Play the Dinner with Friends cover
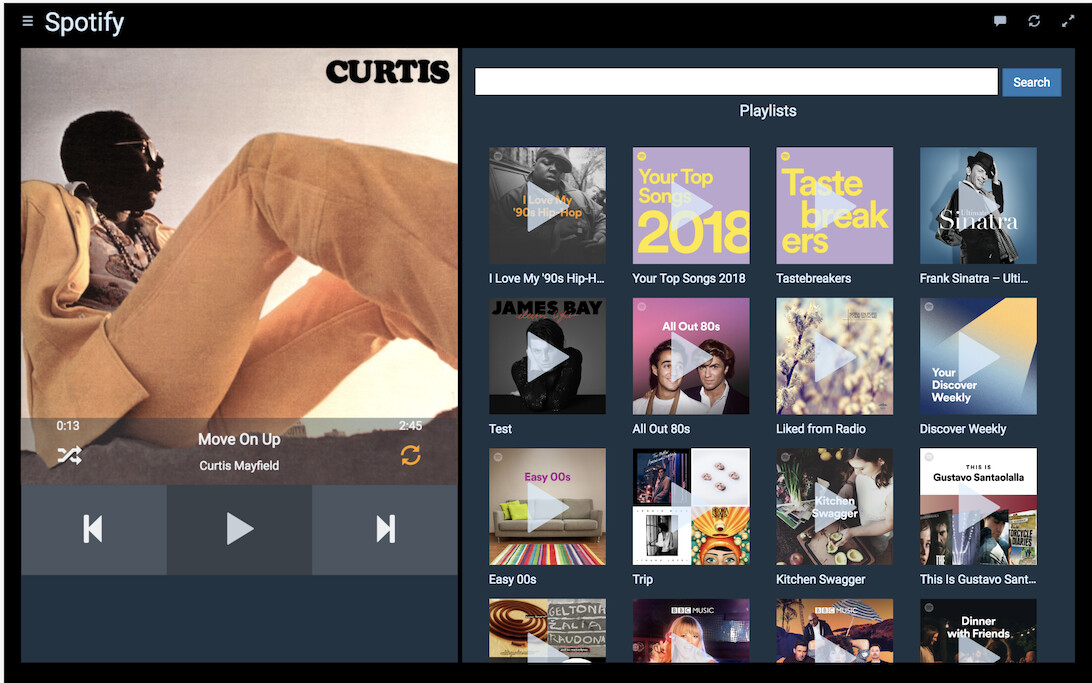Screen dimensions: 1092x683 978,631
